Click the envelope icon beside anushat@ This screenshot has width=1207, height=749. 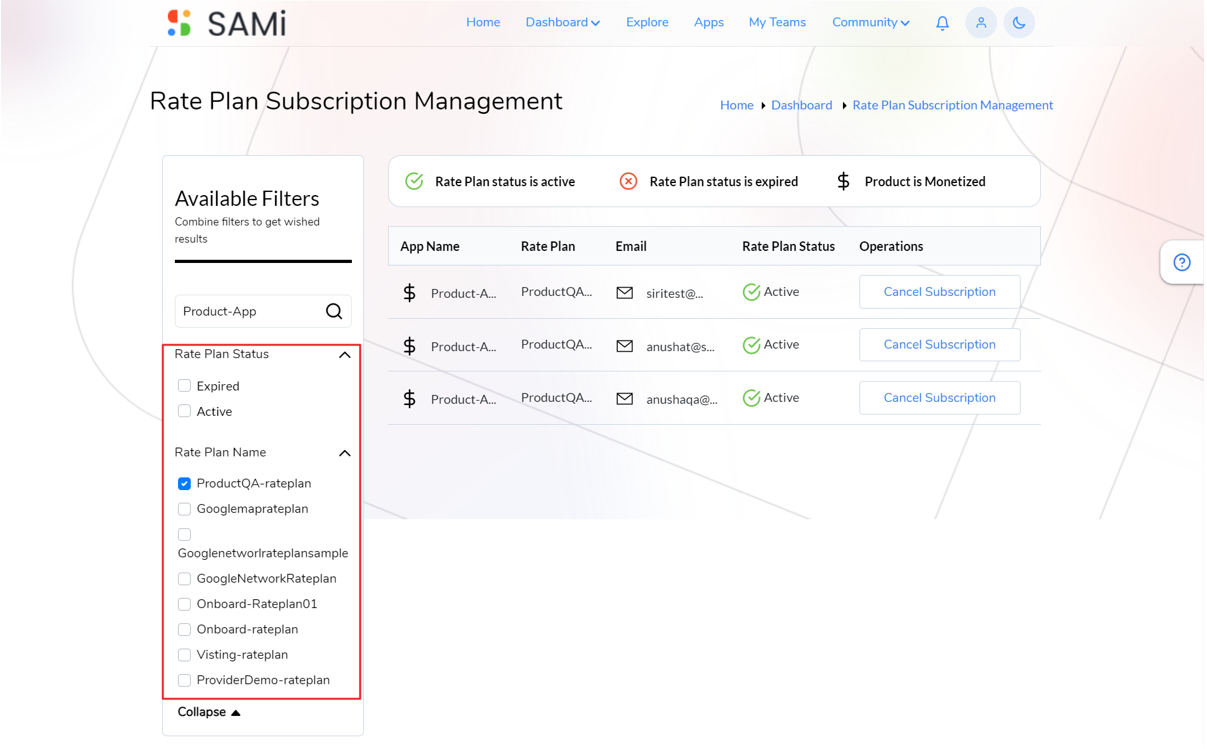625,346
